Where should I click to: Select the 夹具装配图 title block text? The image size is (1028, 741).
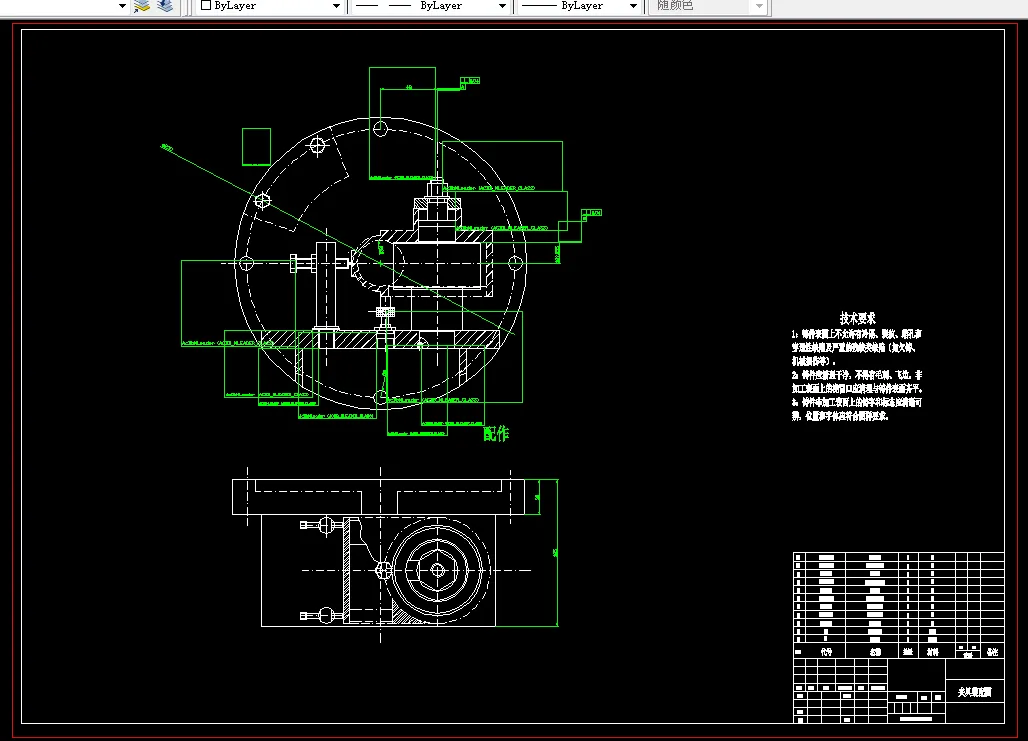(x=975, y=692)
